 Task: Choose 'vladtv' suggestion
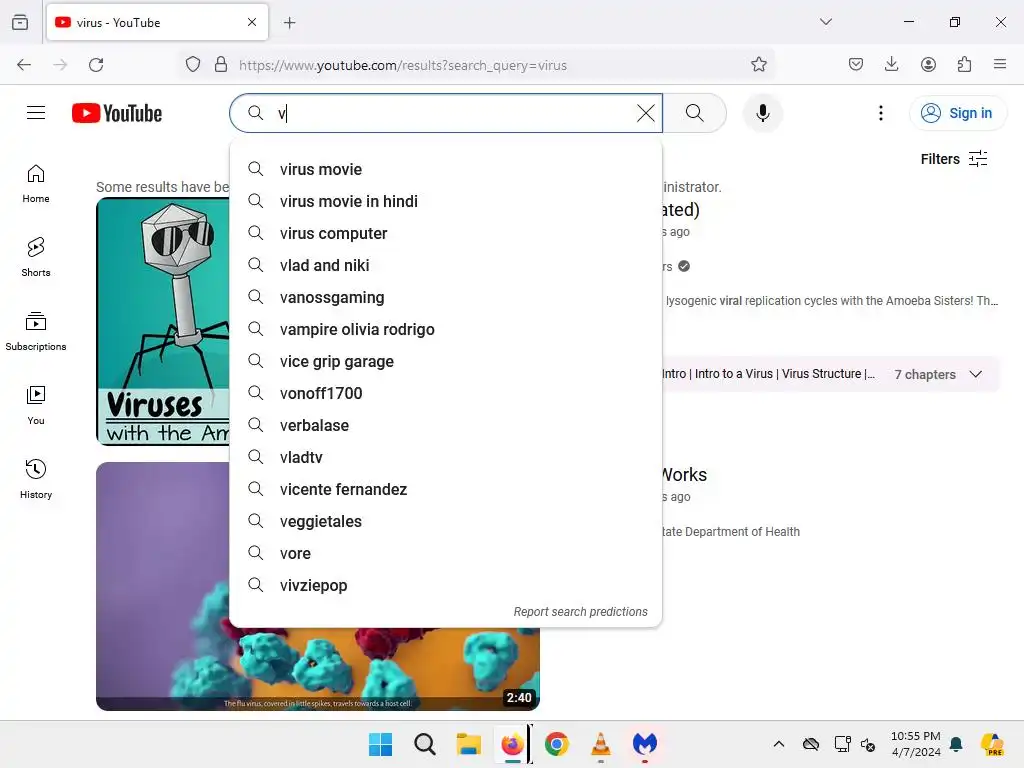tap(445, 457)
